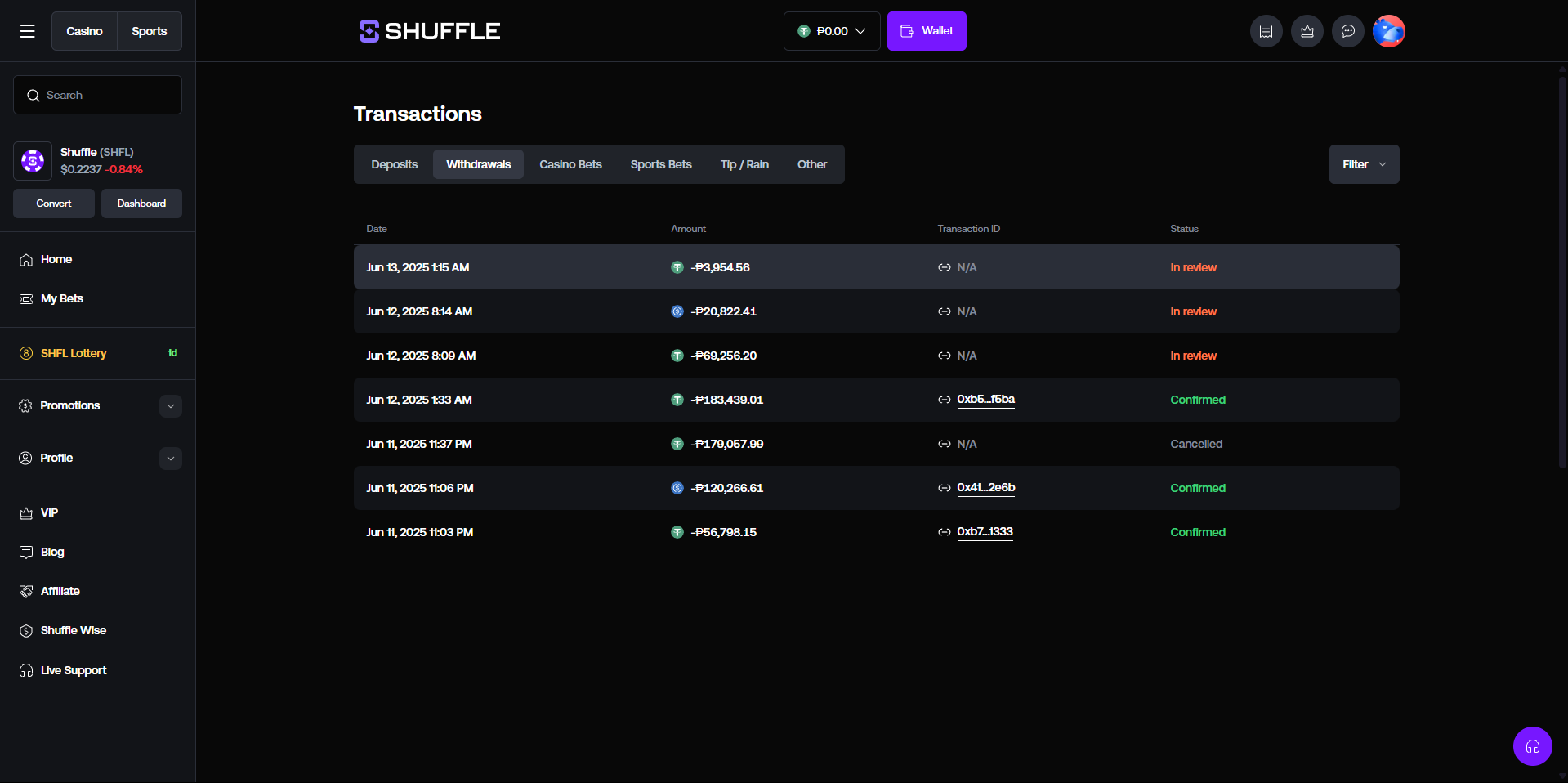Open transaction link 0xb7...1333
Viewport: 1568px width, 783px height.
[x=985, y=532]
